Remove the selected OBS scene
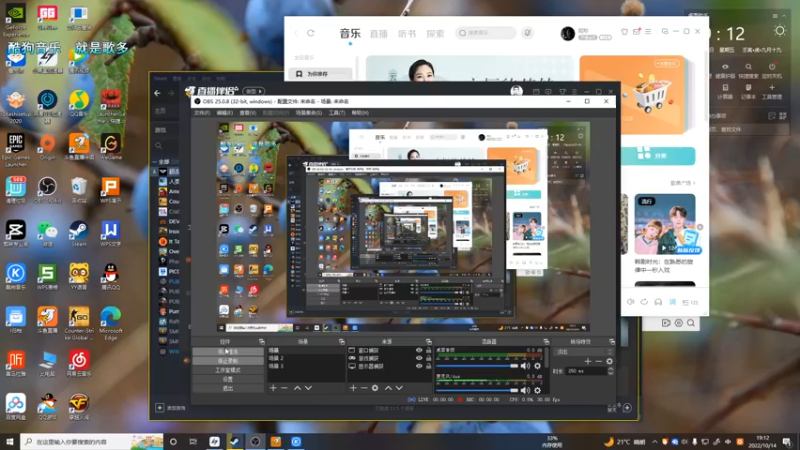The width and height of the screenshot is (800, 450). click(284, 388)
